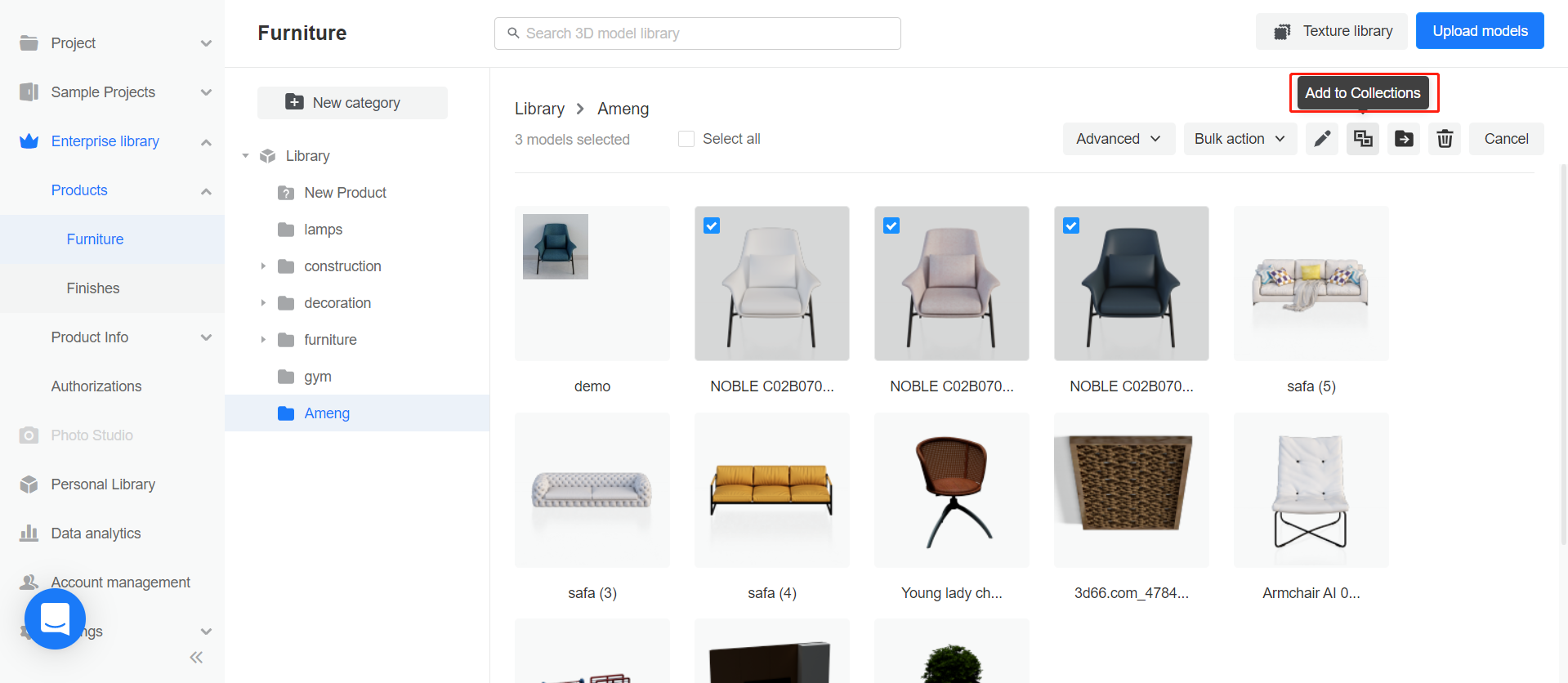Click the Enterprise library crown icon

tap(29, 141)
